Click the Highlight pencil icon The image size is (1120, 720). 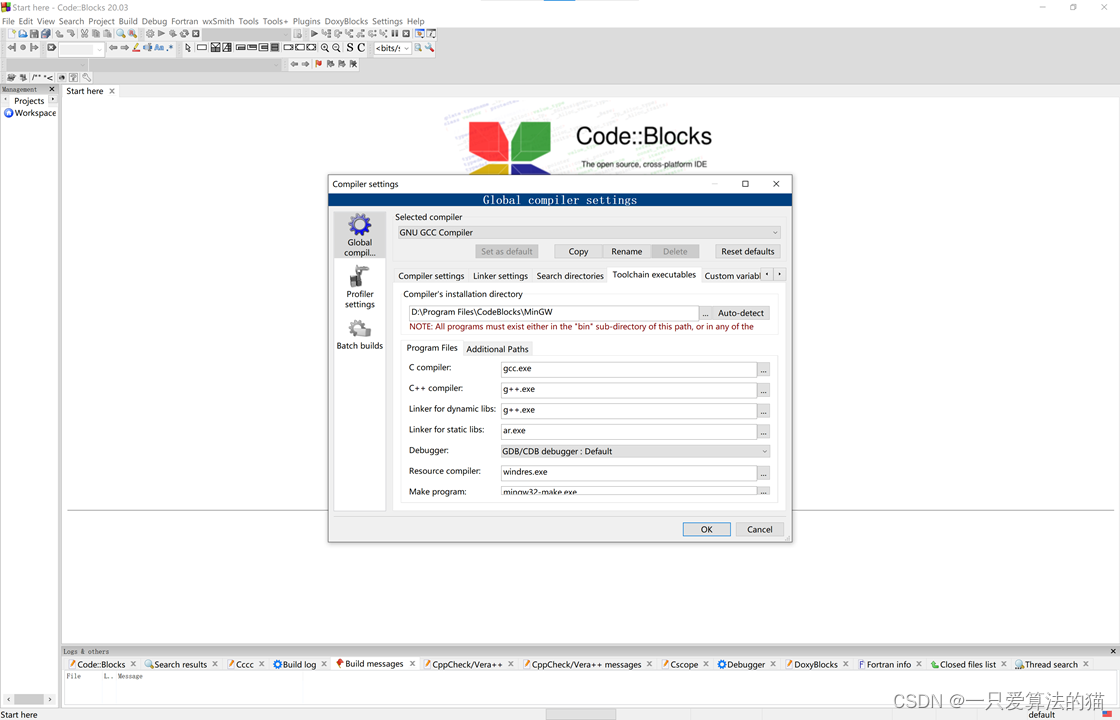pyautogui.click(x=136, y=48)
